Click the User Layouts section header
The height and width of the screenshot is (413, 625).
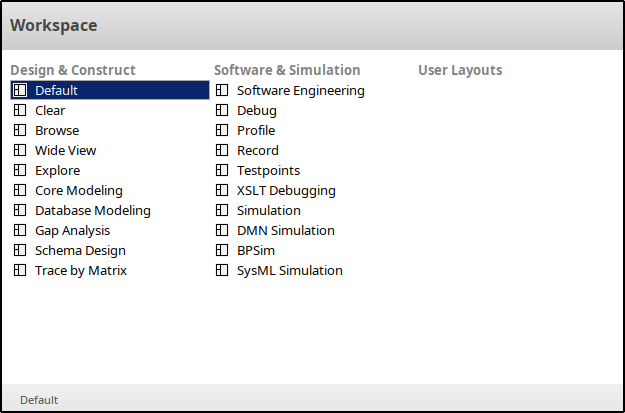pos(460,70)
